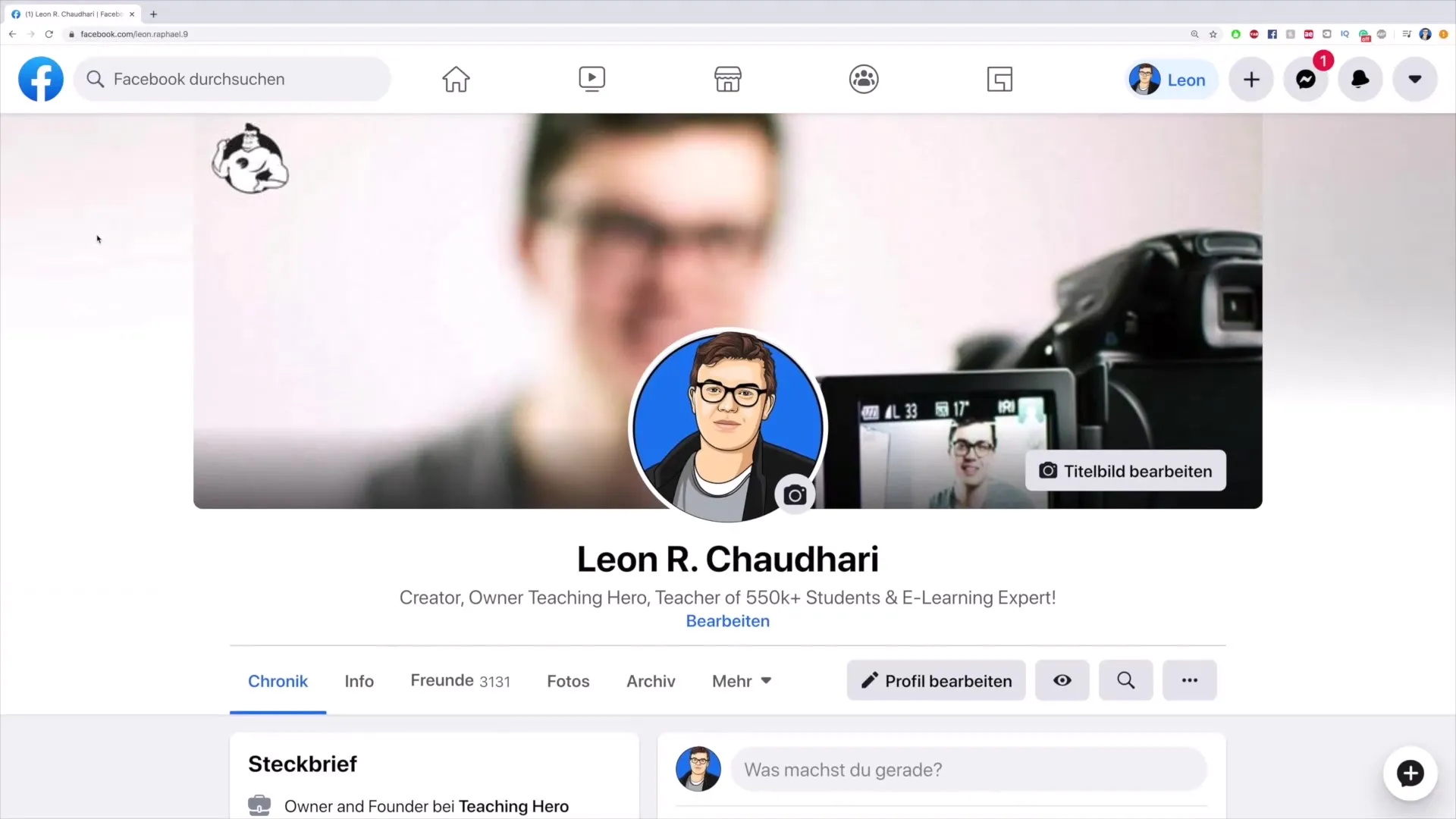Open the Groups people icon
The height and width of the screenshot is (819, 1456).
864,79
